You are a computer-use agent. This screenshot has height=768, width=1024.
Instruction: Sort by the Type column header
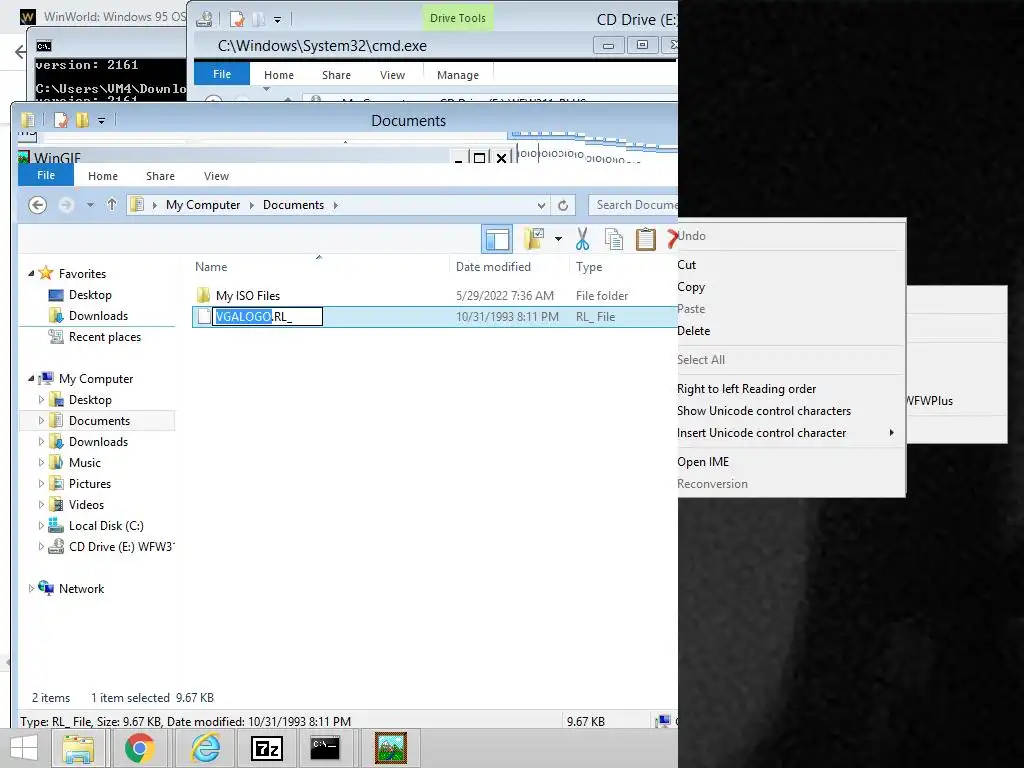pyautogui.click(x=589, y=266)
